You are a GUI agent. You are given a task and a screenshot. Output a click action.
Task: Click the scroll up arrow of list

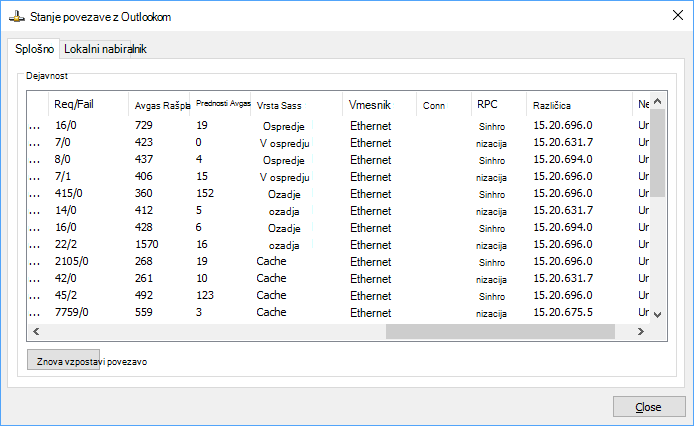pyautogui.click(x=658, y=101)
